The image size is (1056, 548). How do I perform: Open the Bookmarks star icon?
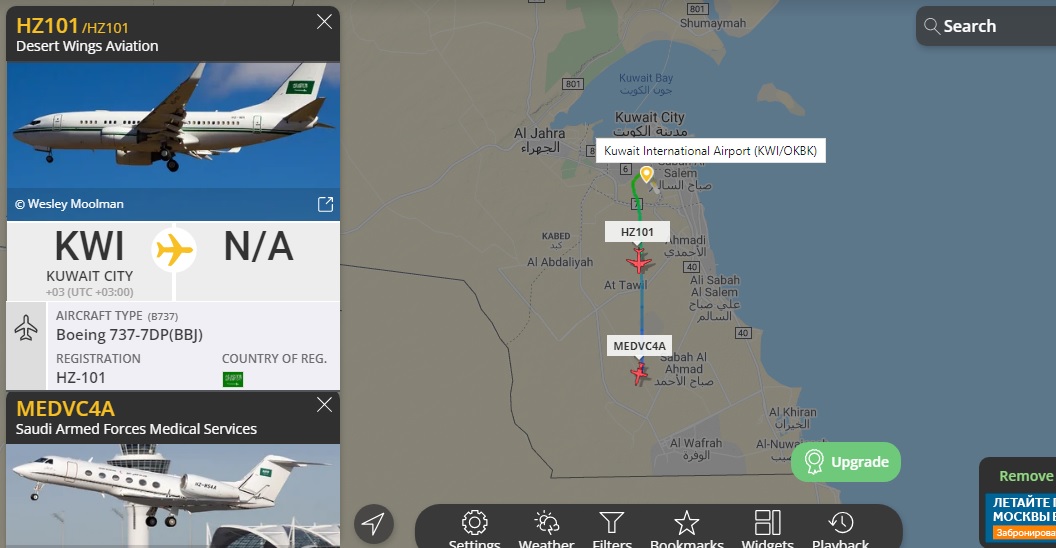point(686,523)
